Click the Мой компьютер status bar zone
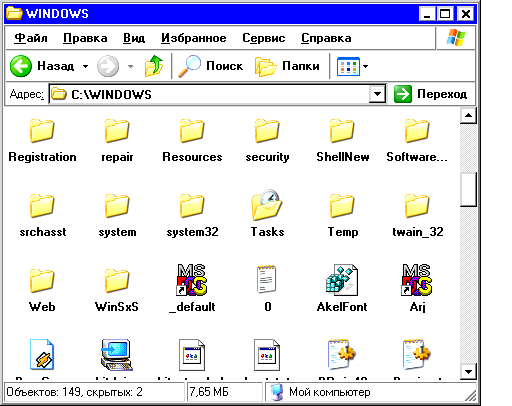 (x=370, y=392)
